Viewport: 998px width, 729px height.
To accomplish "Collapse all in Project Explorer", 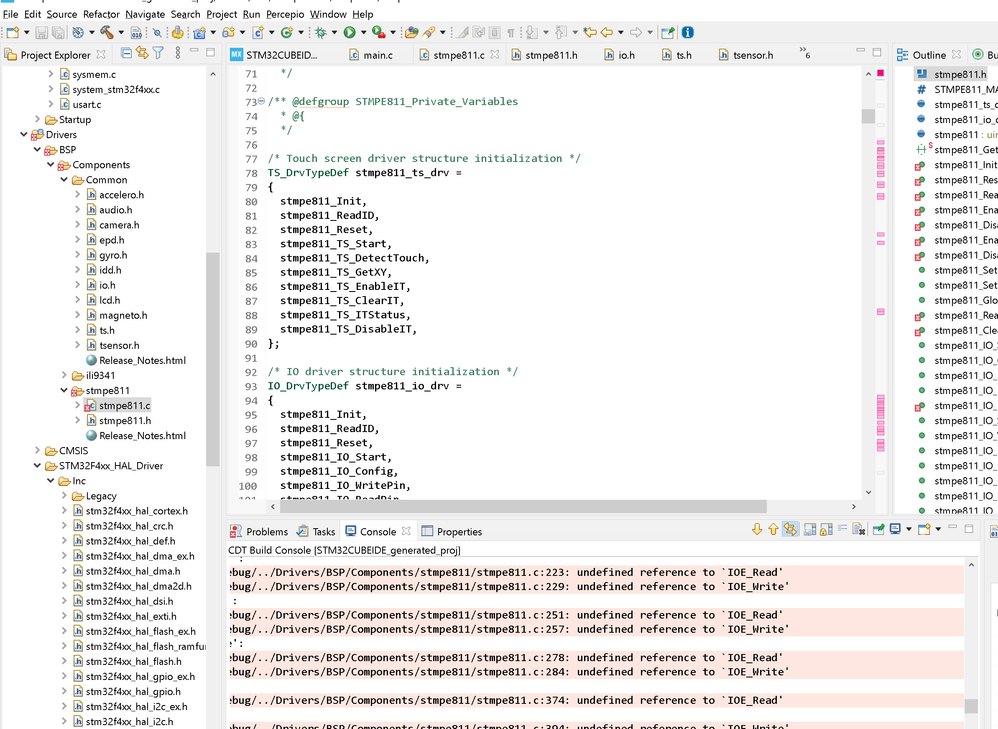I will (x=127, y=54).
